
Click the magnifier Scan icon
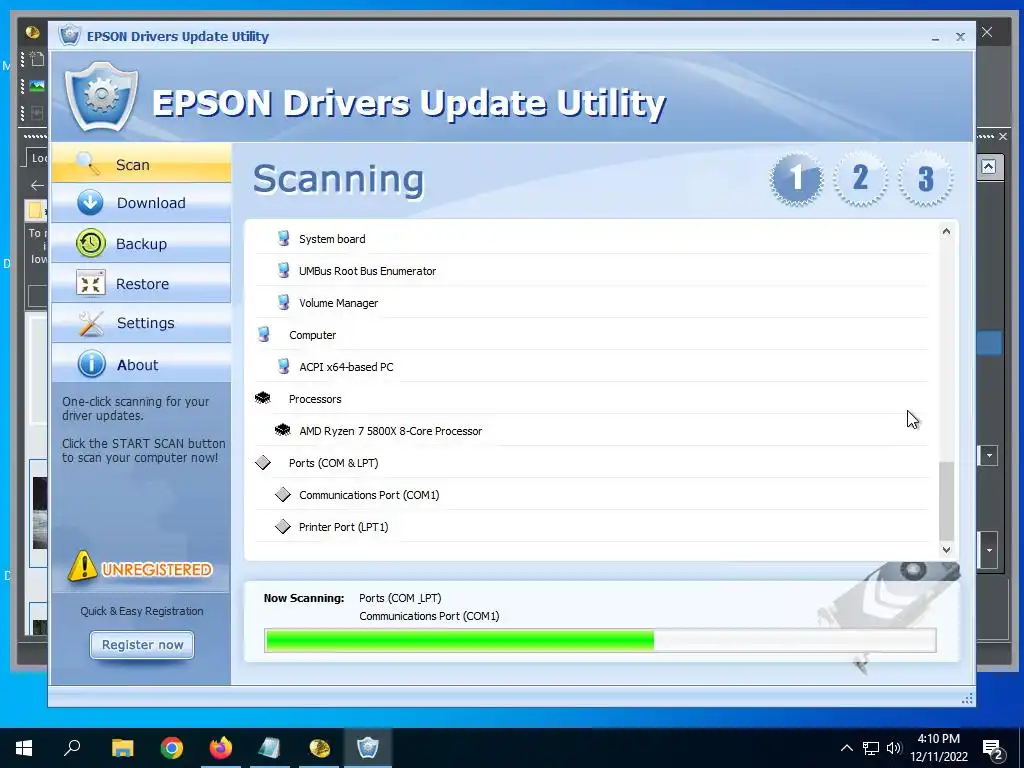click(x=88, y=163)
